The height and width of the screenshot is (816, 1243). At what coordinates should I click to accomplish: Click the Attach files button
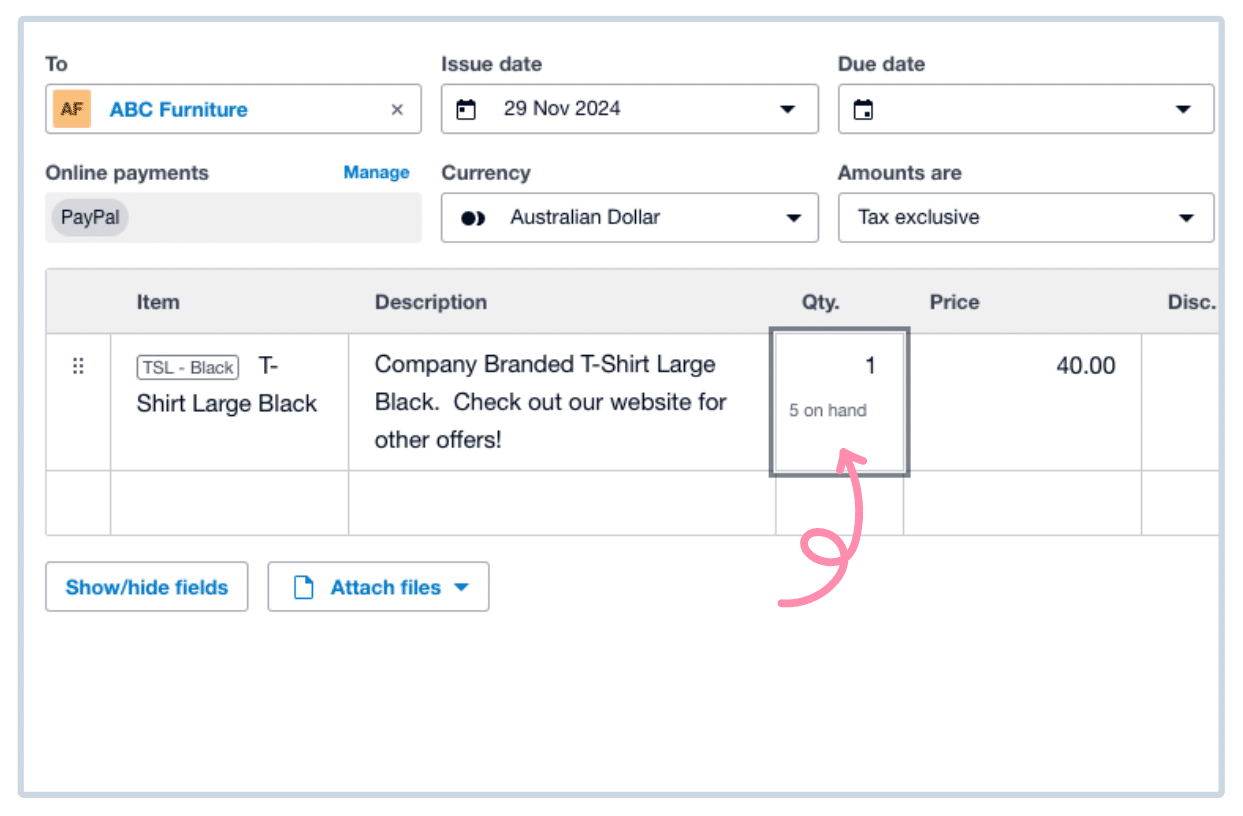[378, 587]
